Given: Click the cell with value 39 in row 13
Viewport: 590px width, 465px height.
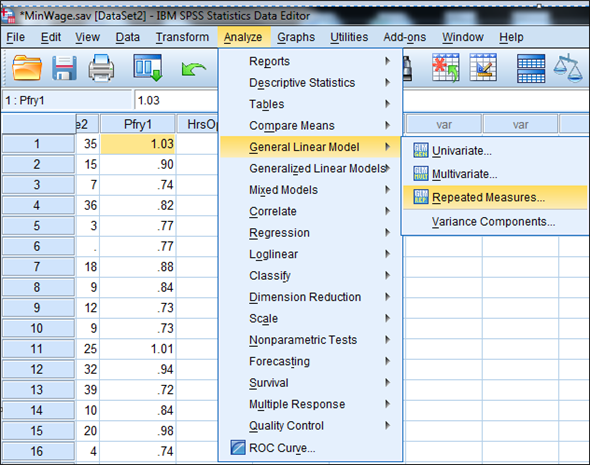Looking at the screenshot, I should [88, 390].
